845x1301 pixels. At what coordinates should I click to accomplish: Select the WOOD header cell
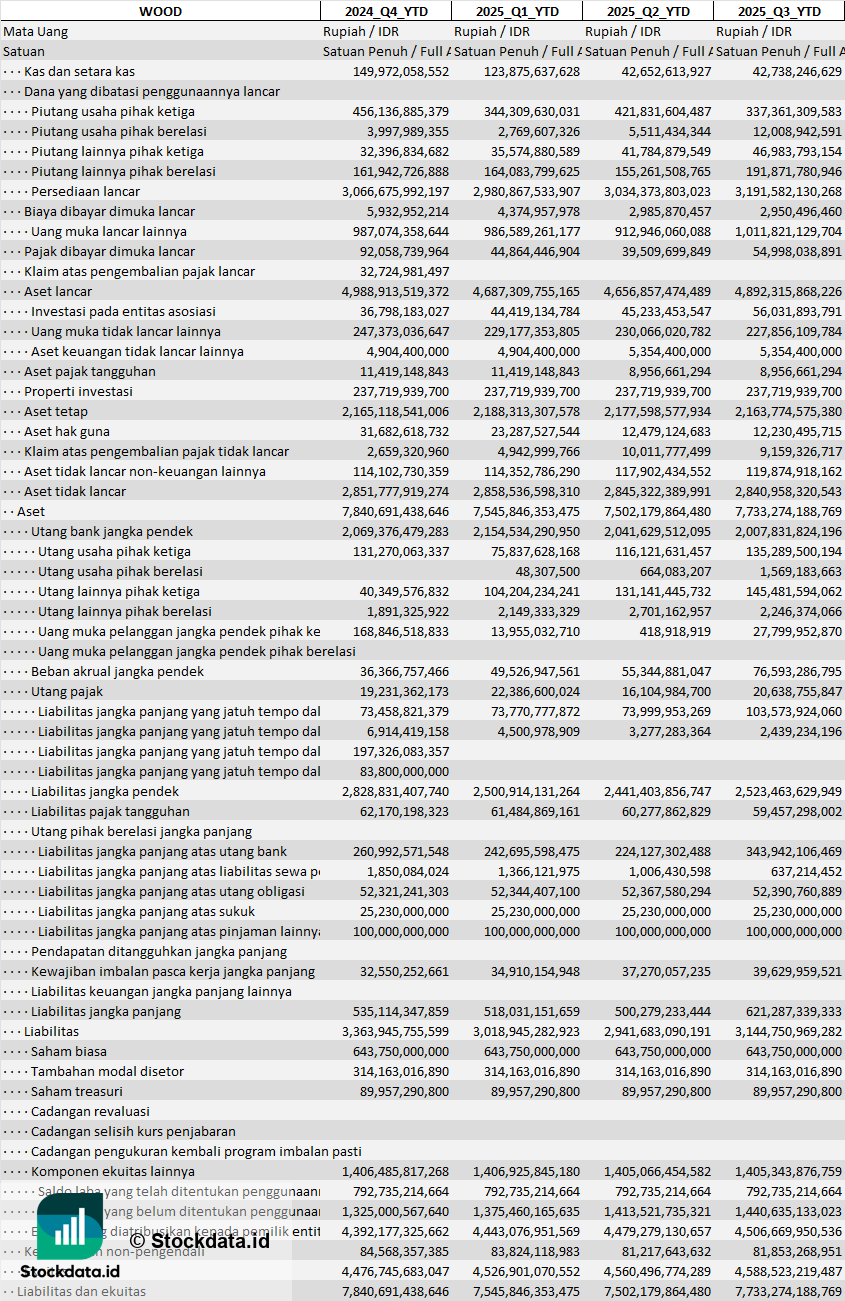pyautogui.click(x=160, y=11)
